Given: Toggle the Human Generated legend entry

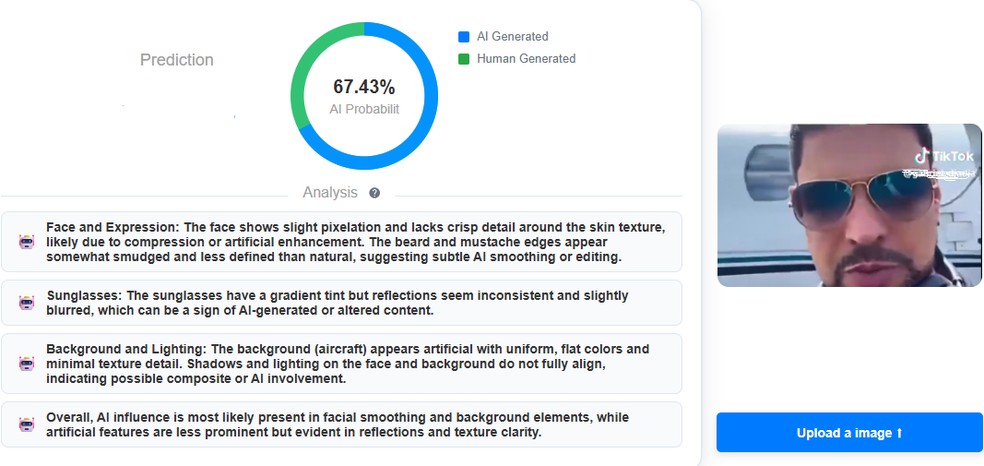Looking at the screenshot, I should [516, 59].
